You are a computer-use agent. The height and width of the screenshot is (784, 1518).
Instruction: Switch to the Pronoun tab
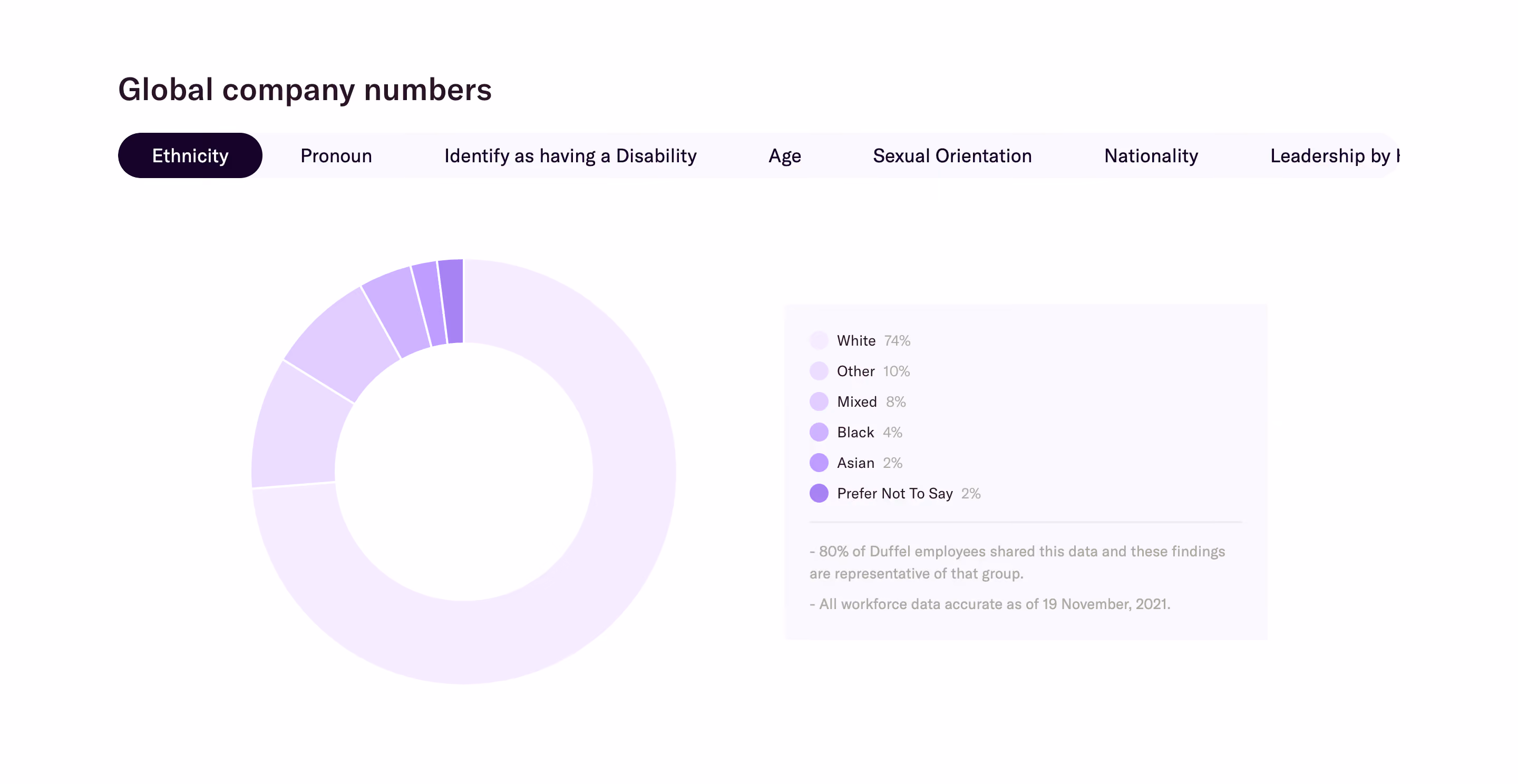[x=336, y=155]
